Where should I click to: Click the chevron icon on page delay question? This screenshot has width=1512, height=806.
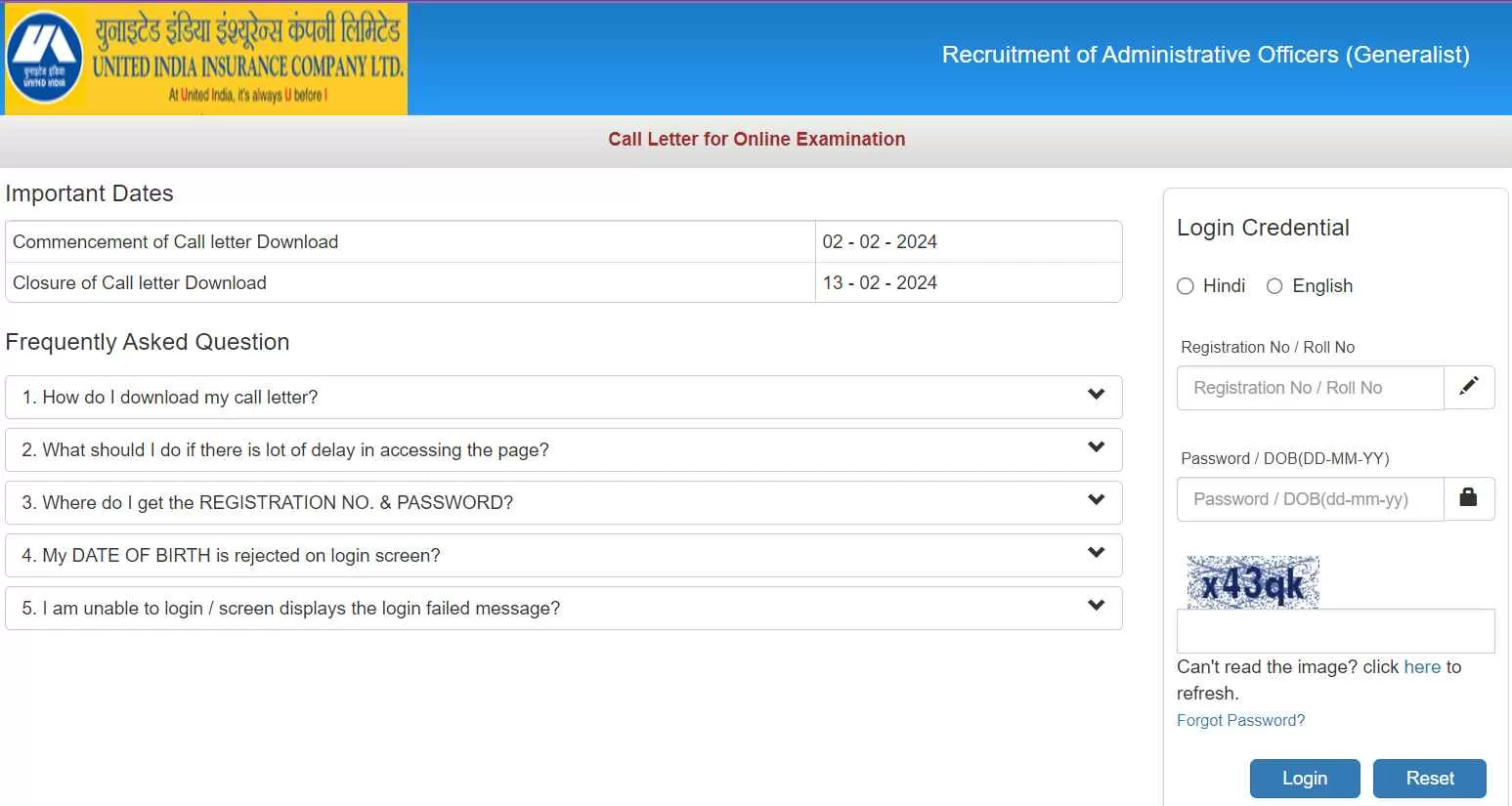coord(1096,447)
